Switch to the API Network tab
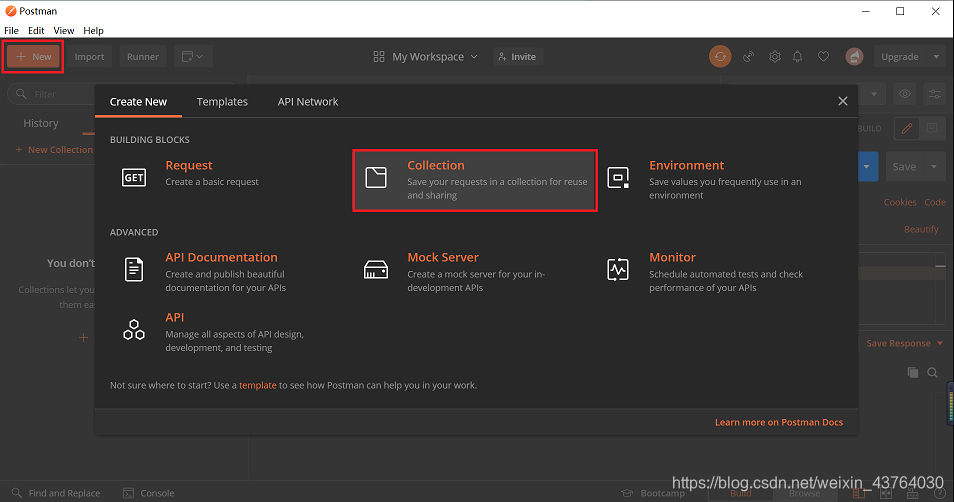The height and width of the screenshot is (502, 954). (308, 102)
